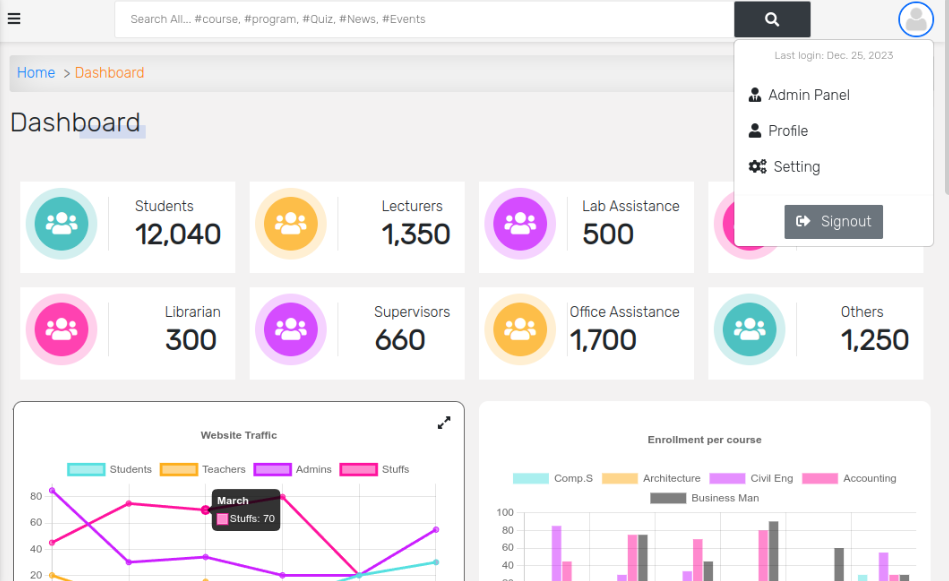949x581 pixels.
Task: Expand the Website Traffic chart to fullscreen
Action: tap(444, 422)
